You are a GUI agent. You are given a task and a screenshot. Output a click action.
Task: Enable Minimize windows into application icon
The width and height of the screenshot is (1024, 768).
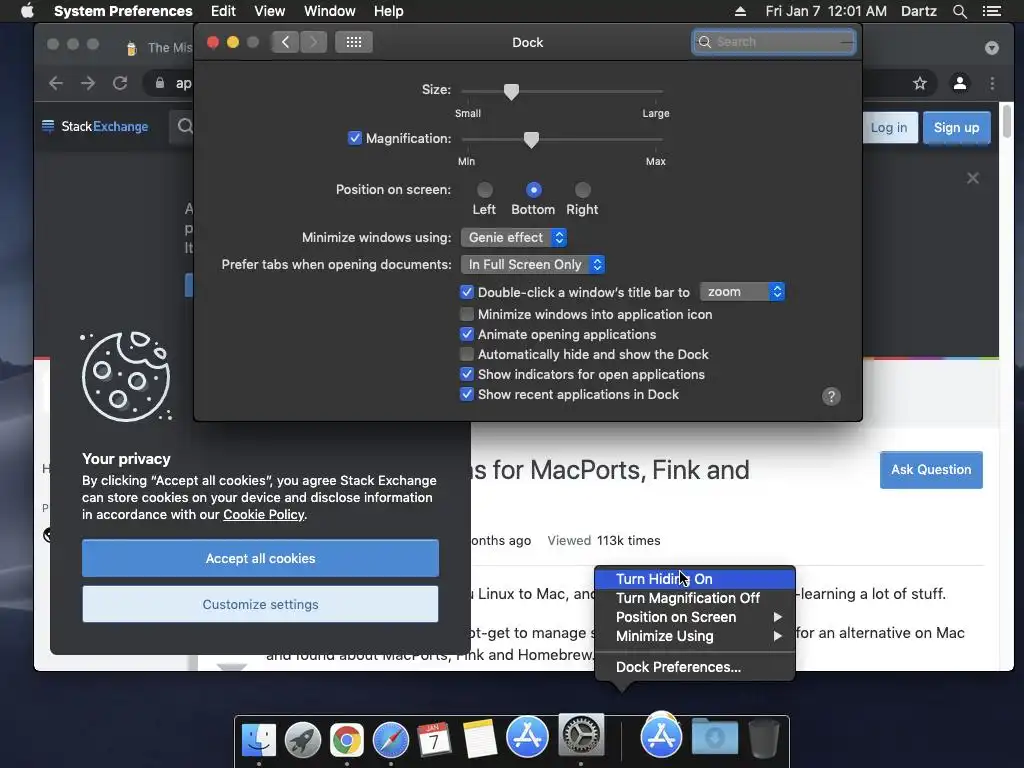coord(466,314)
